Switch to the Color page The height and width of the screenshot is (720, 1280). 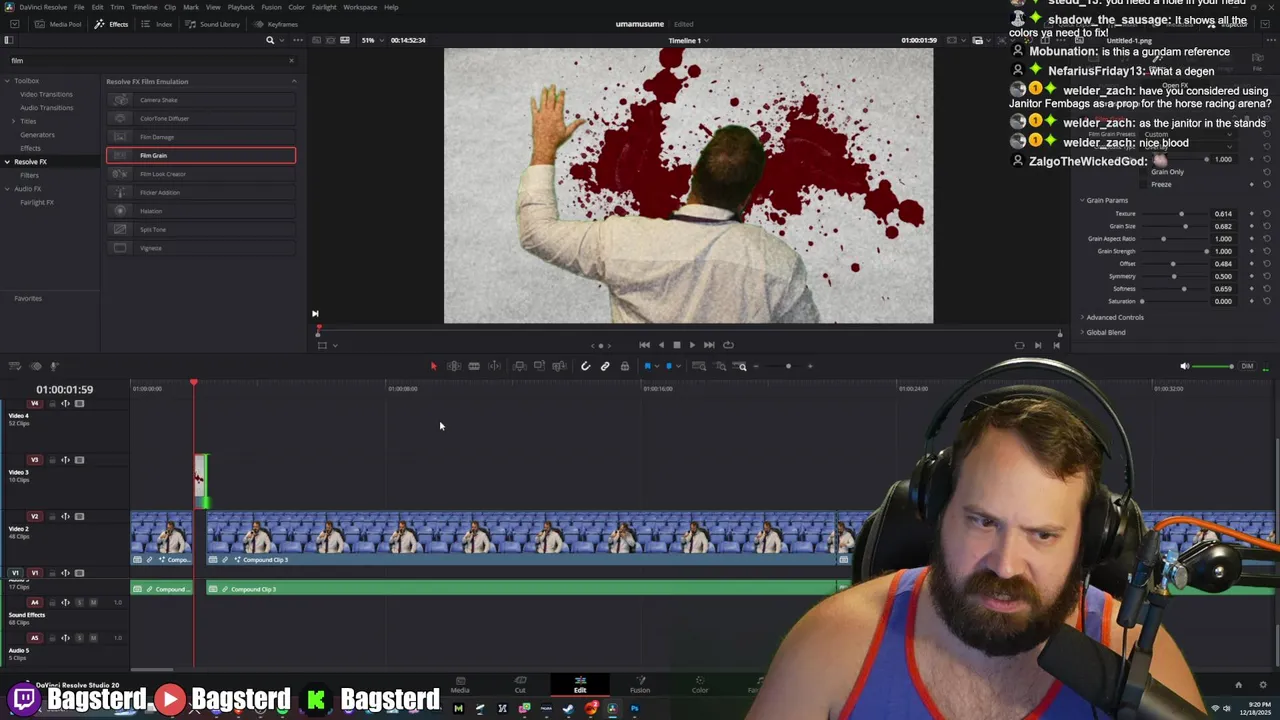(700, 685)
